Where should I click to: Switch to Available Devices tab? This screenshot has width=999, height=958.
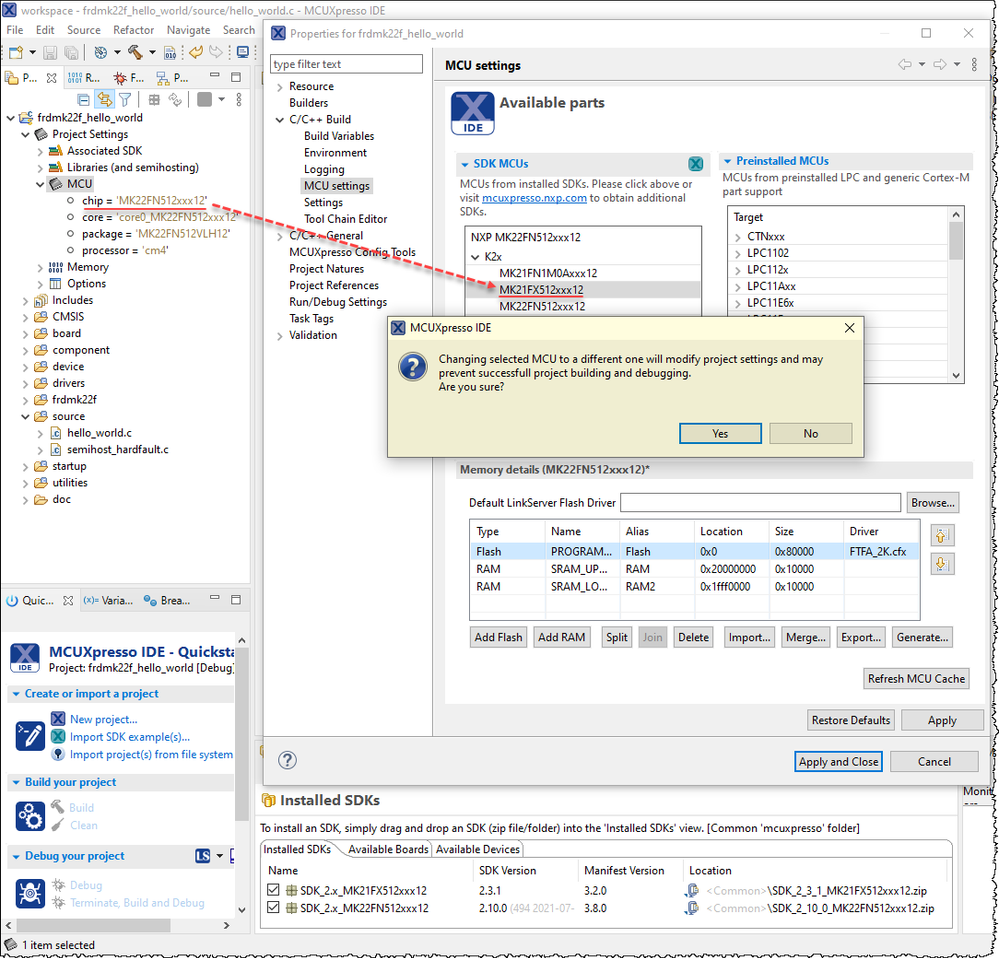pyautogui.click(x=478, y=849)
